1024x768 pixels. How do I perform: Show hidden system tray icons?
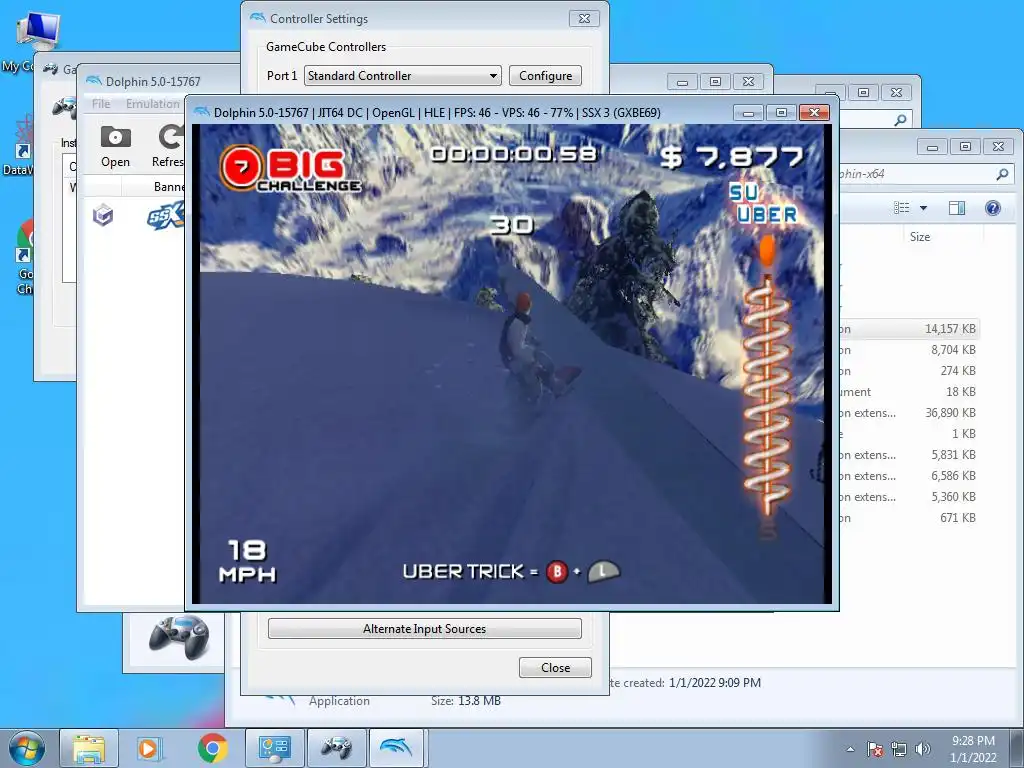pos(850,749)
